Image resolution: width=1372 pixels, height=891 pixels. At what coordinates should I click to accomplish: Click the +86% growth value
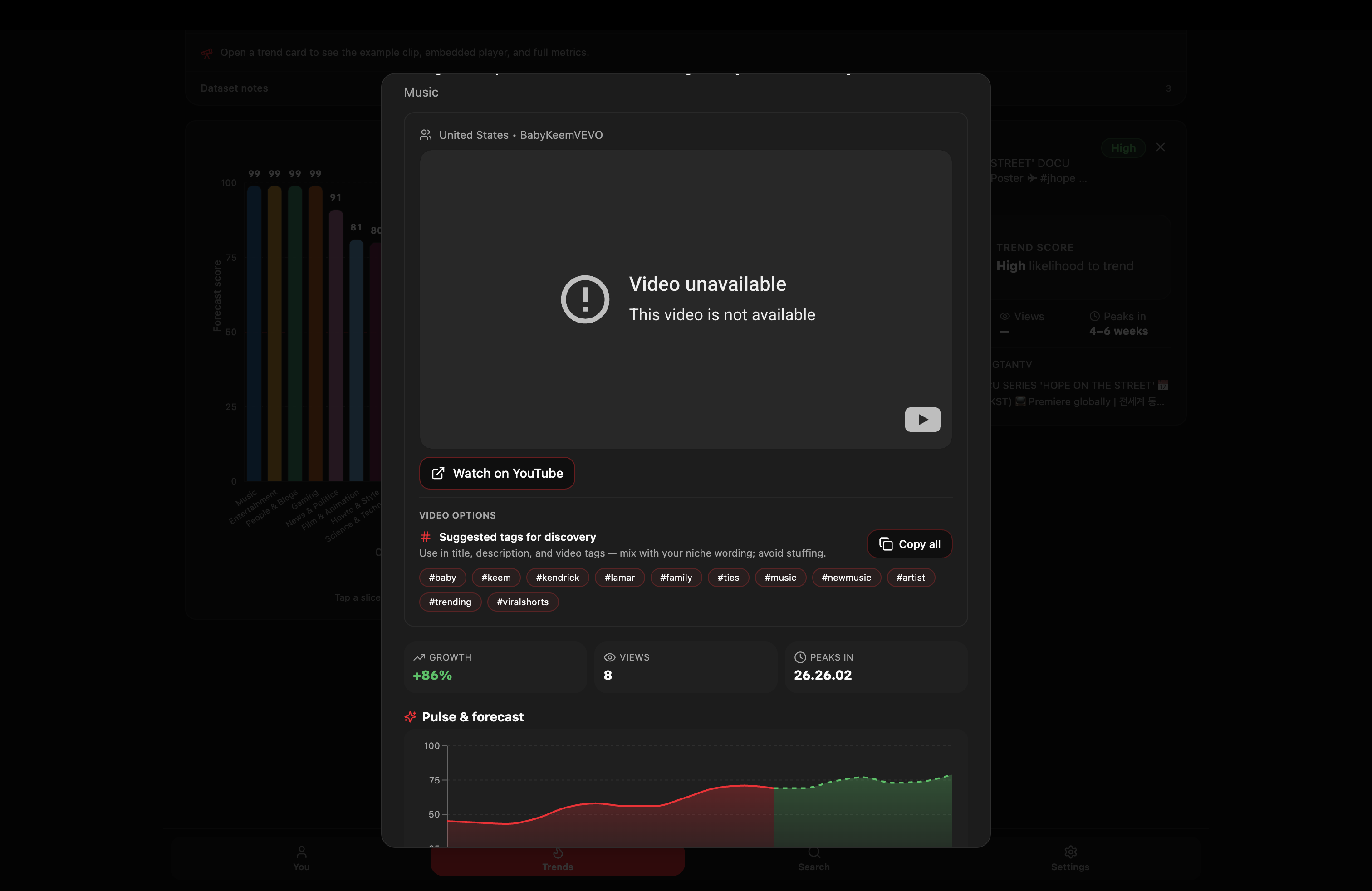click(x=432, y=675)
